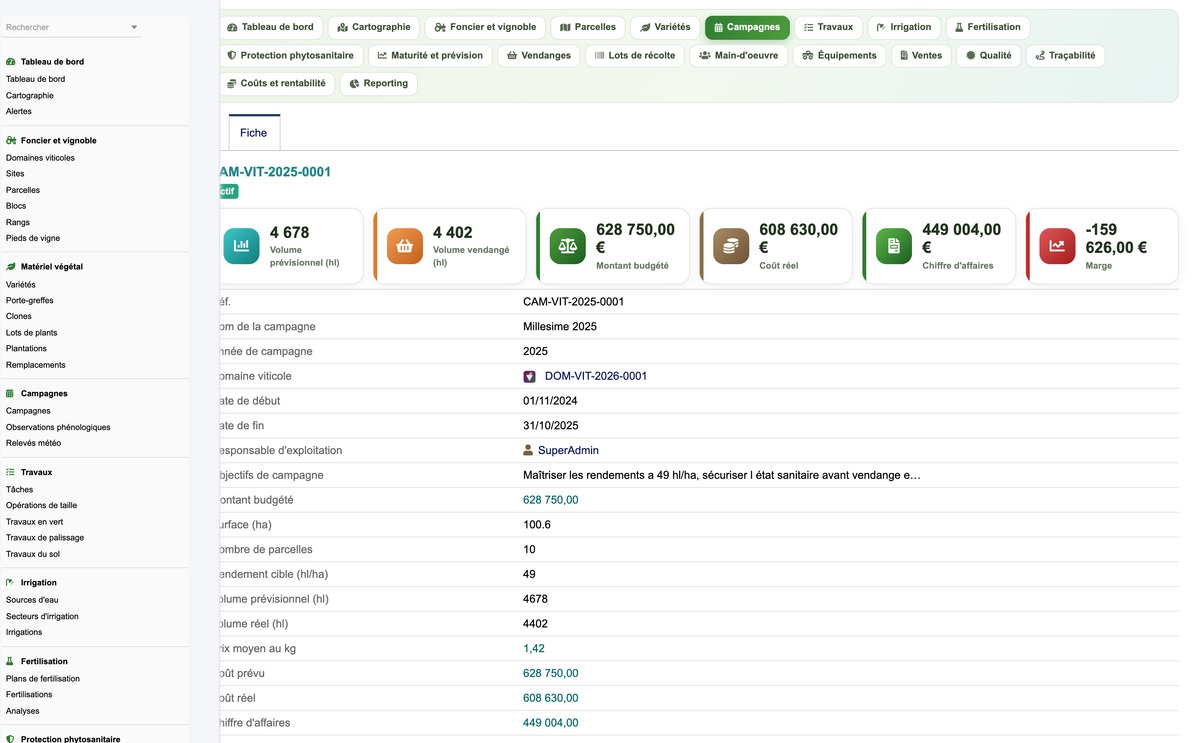Open the Parcelles top menu

click(x=588, y=27)
